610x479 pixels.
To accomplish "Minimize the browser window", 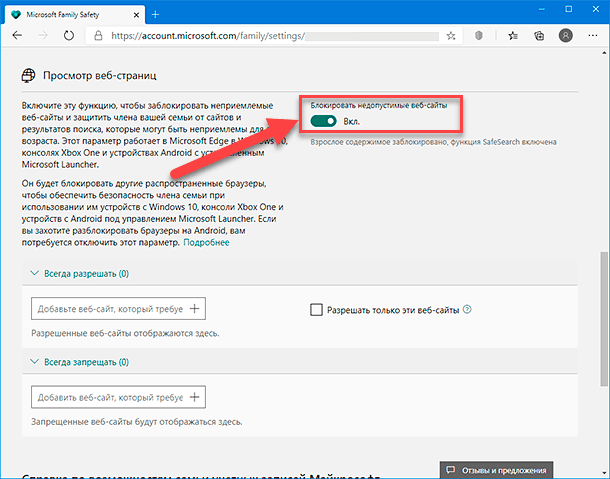I will coord(541,9).
